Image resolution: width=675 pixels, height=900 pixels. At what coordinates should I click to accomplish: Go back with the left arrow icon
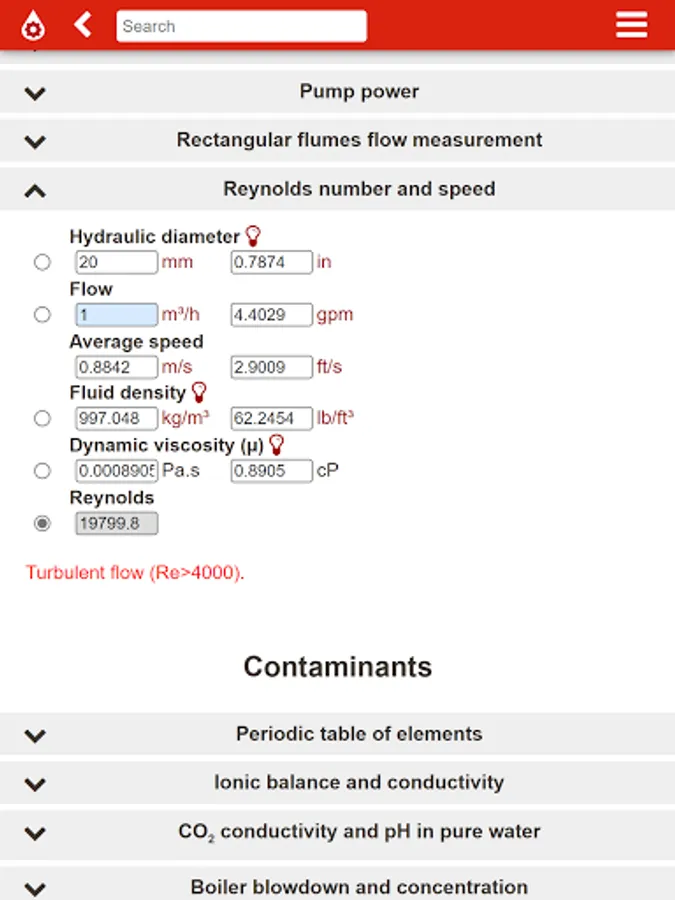point(83,24)
